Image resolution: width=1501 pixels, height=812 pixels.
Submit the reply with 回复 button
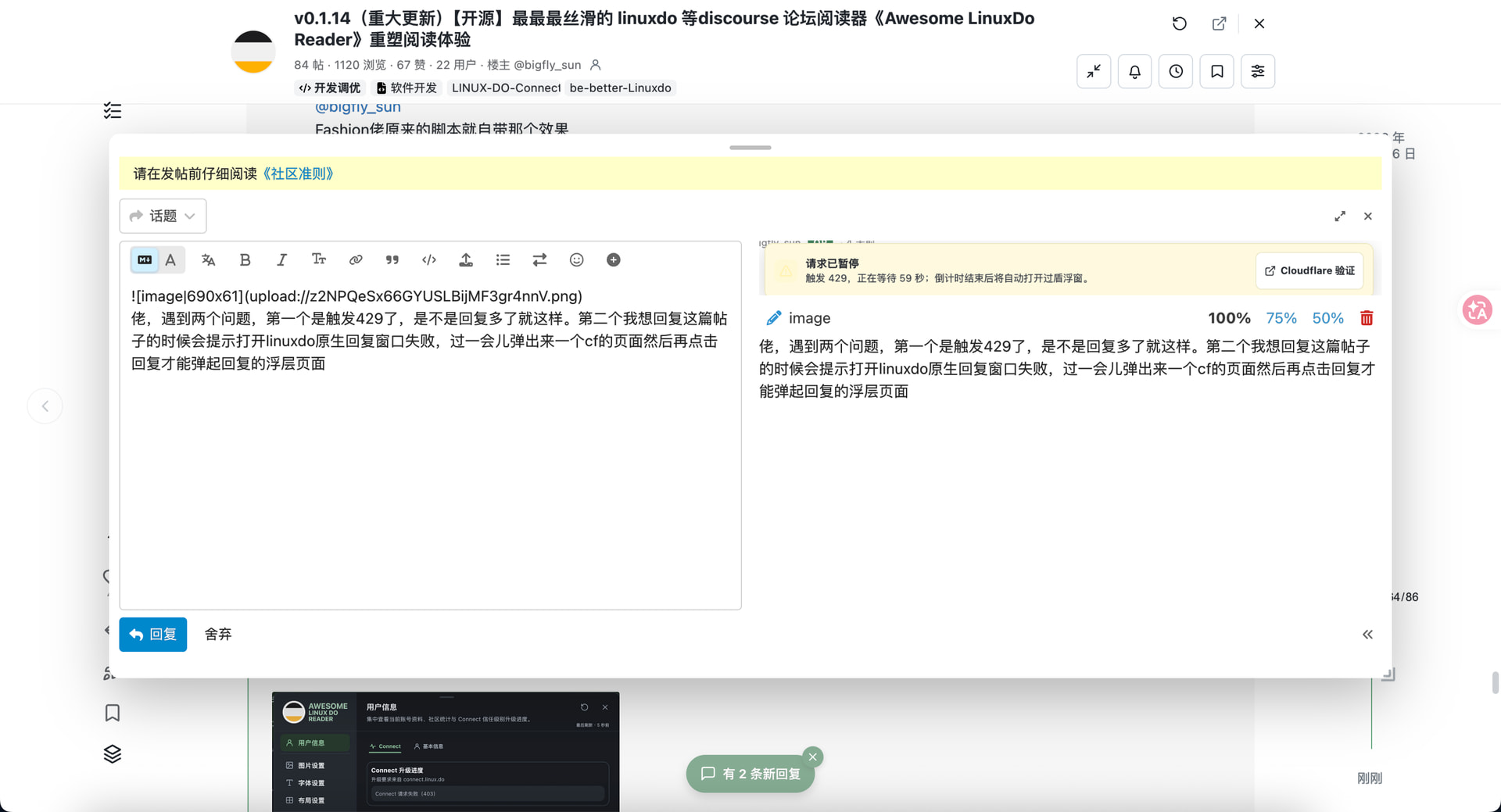click(153, 635)
